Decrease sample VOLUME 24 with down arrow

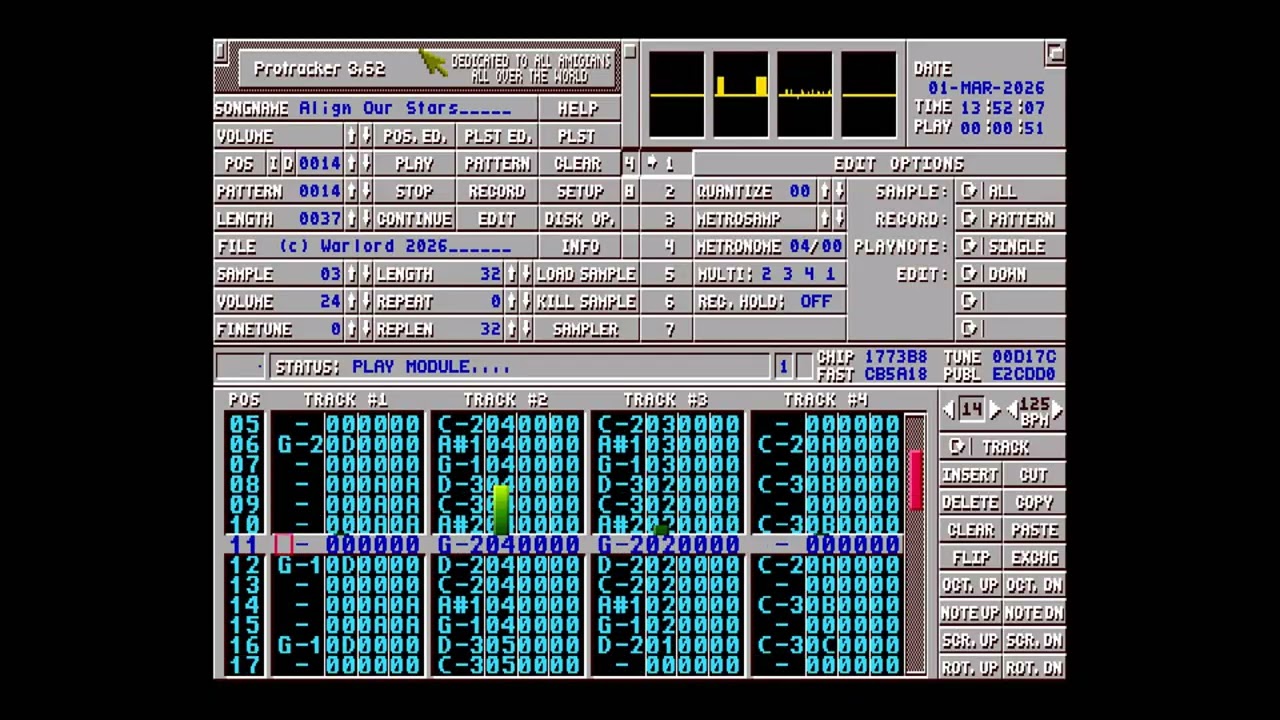tap(366, 301)
